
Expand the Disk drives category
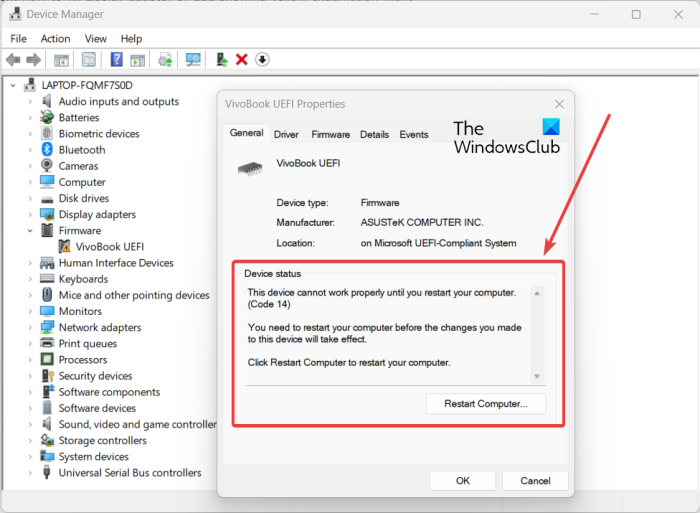pyautogui.click(x=30, y=198)
